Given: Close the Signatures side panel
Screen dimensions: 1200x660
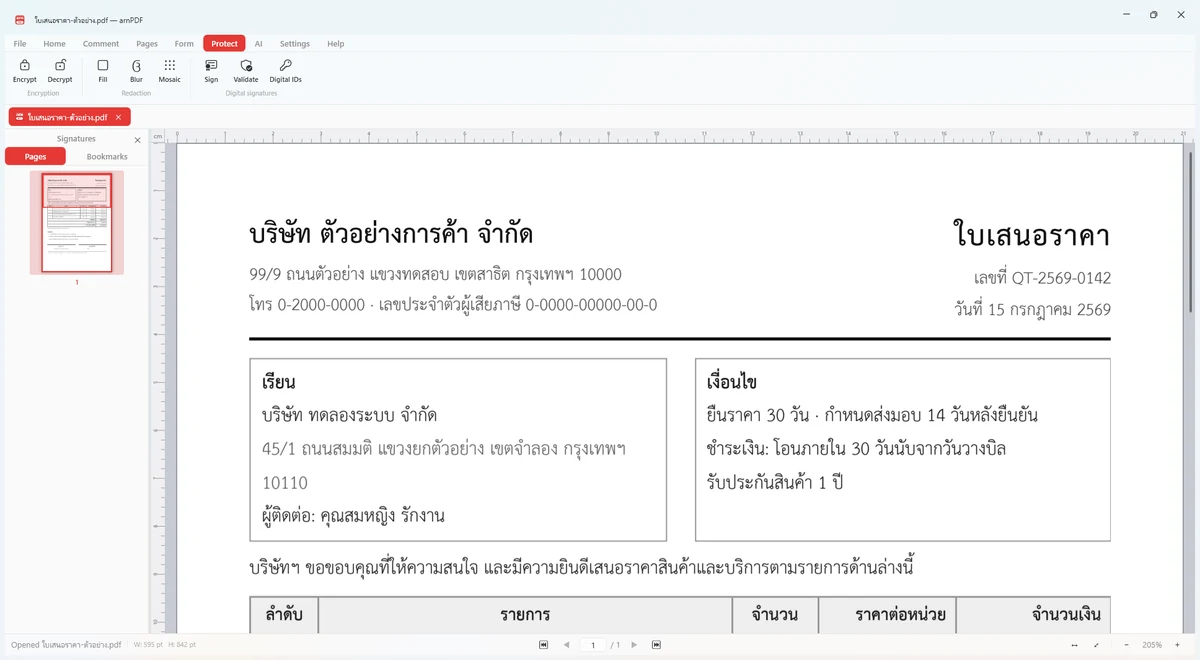Looking at the screenshot, I should click(138, 140).
